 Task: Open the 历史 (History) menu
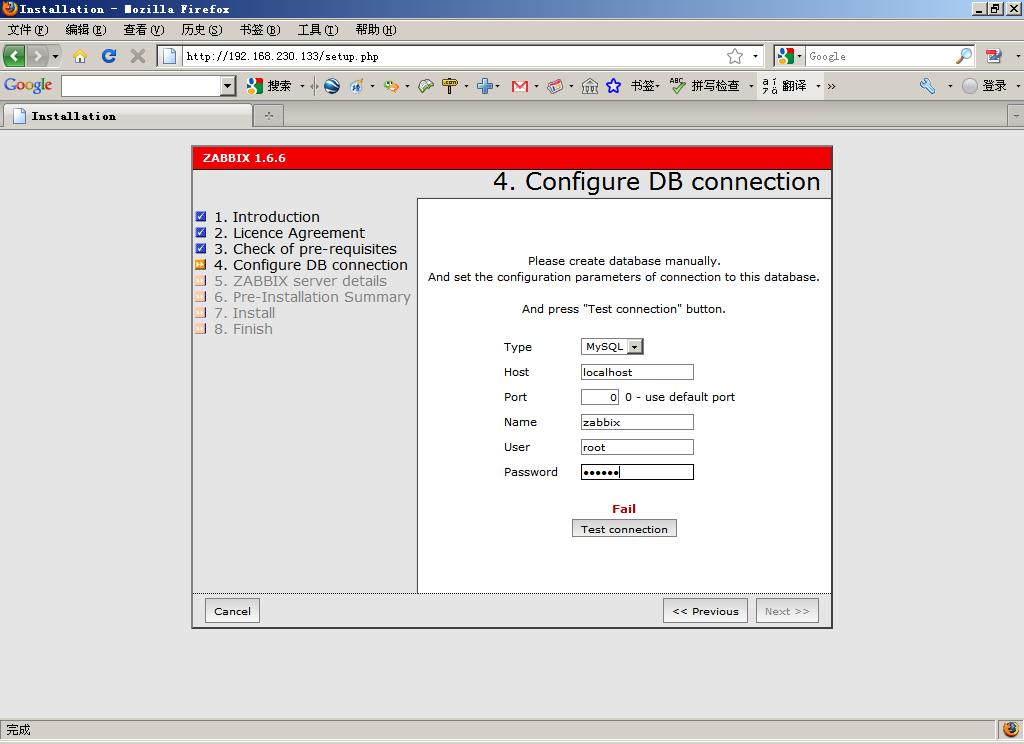(202, 29)
